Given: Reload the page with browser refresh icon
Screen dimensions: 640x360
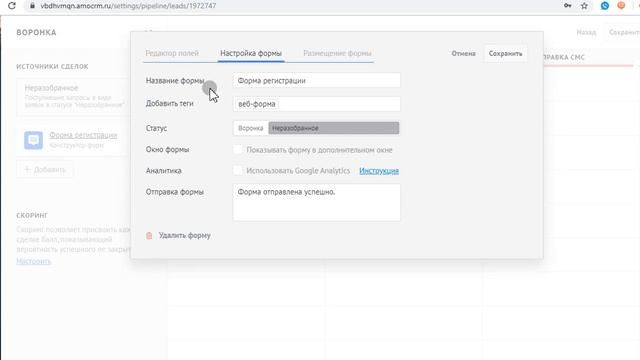Looking at the screenshot, I should (x=11, y=6).
